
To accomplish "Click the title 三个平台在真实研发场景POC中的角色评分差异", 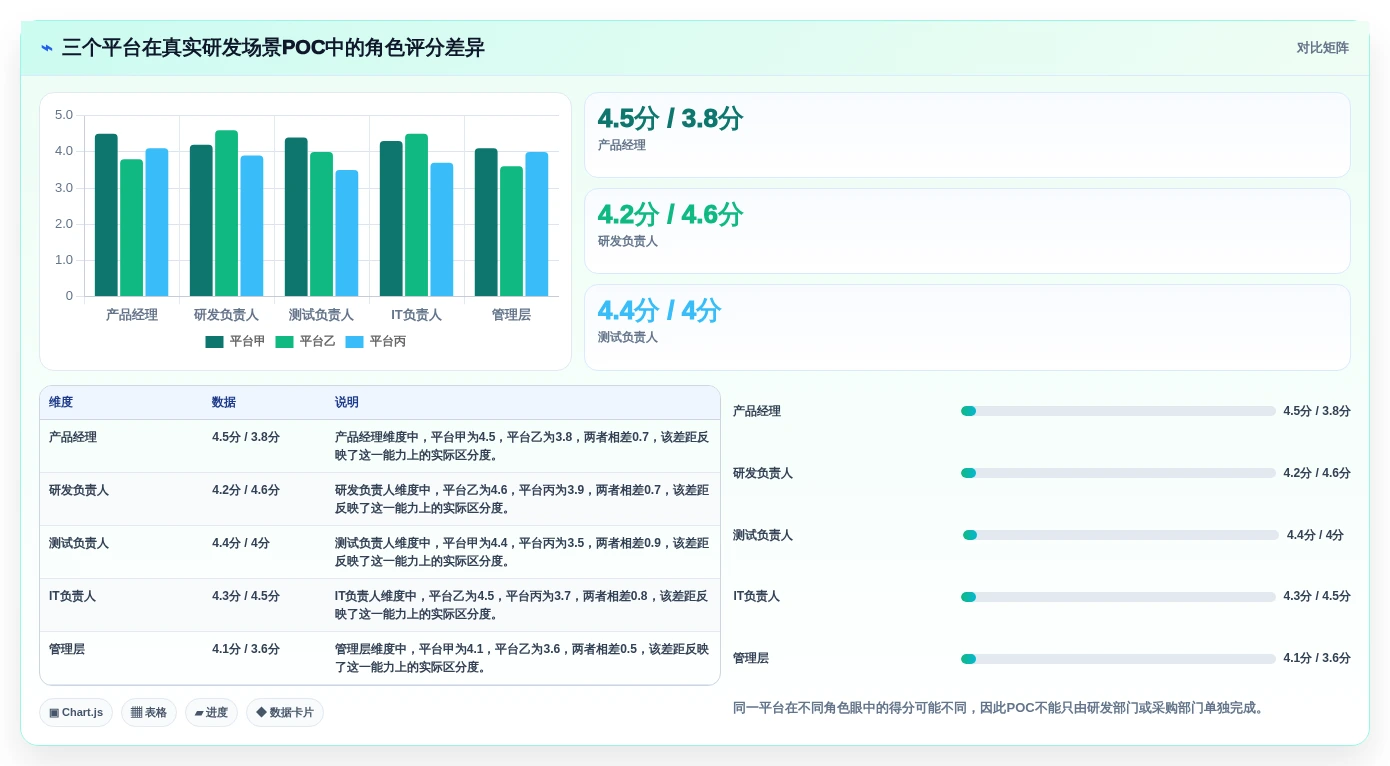I will pos(273,47).
